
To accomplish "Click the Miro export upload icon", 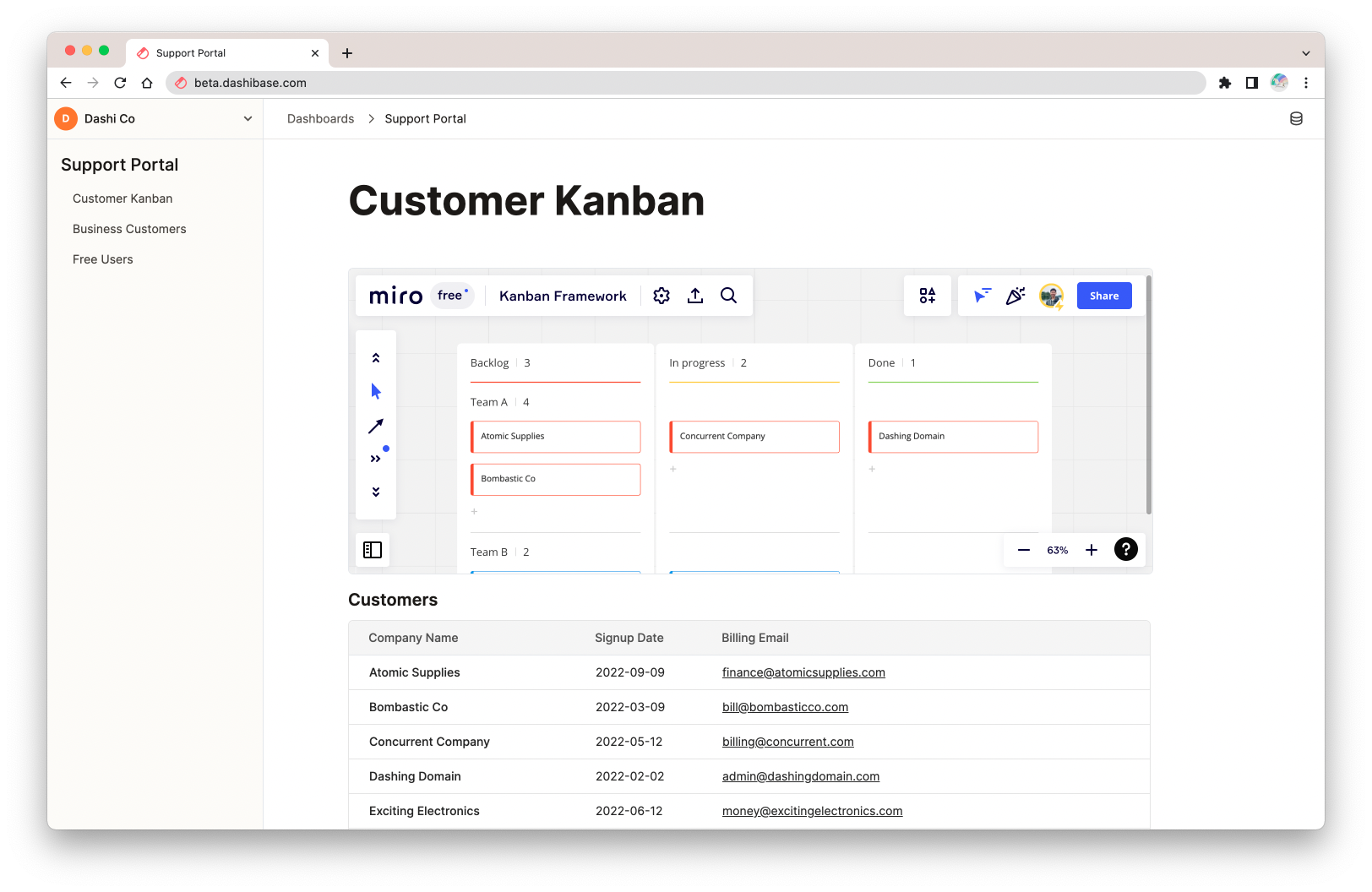I will click(x=695, y=296).
